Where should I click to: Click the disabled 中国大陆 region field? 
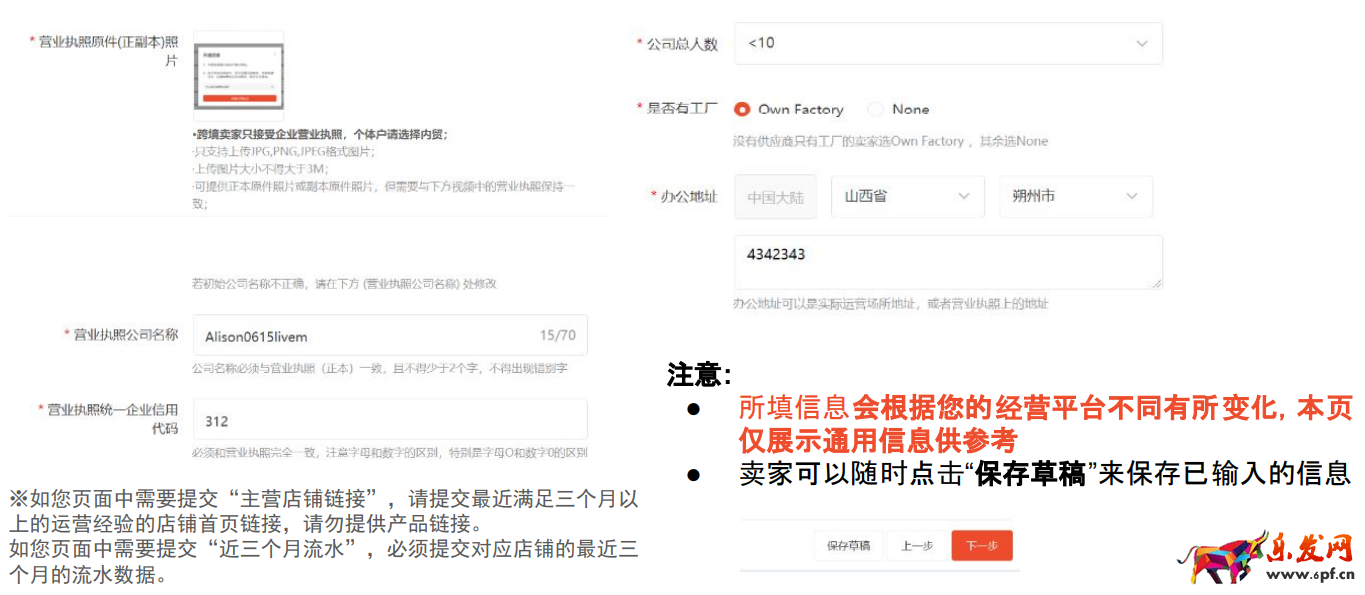point(775,196)
